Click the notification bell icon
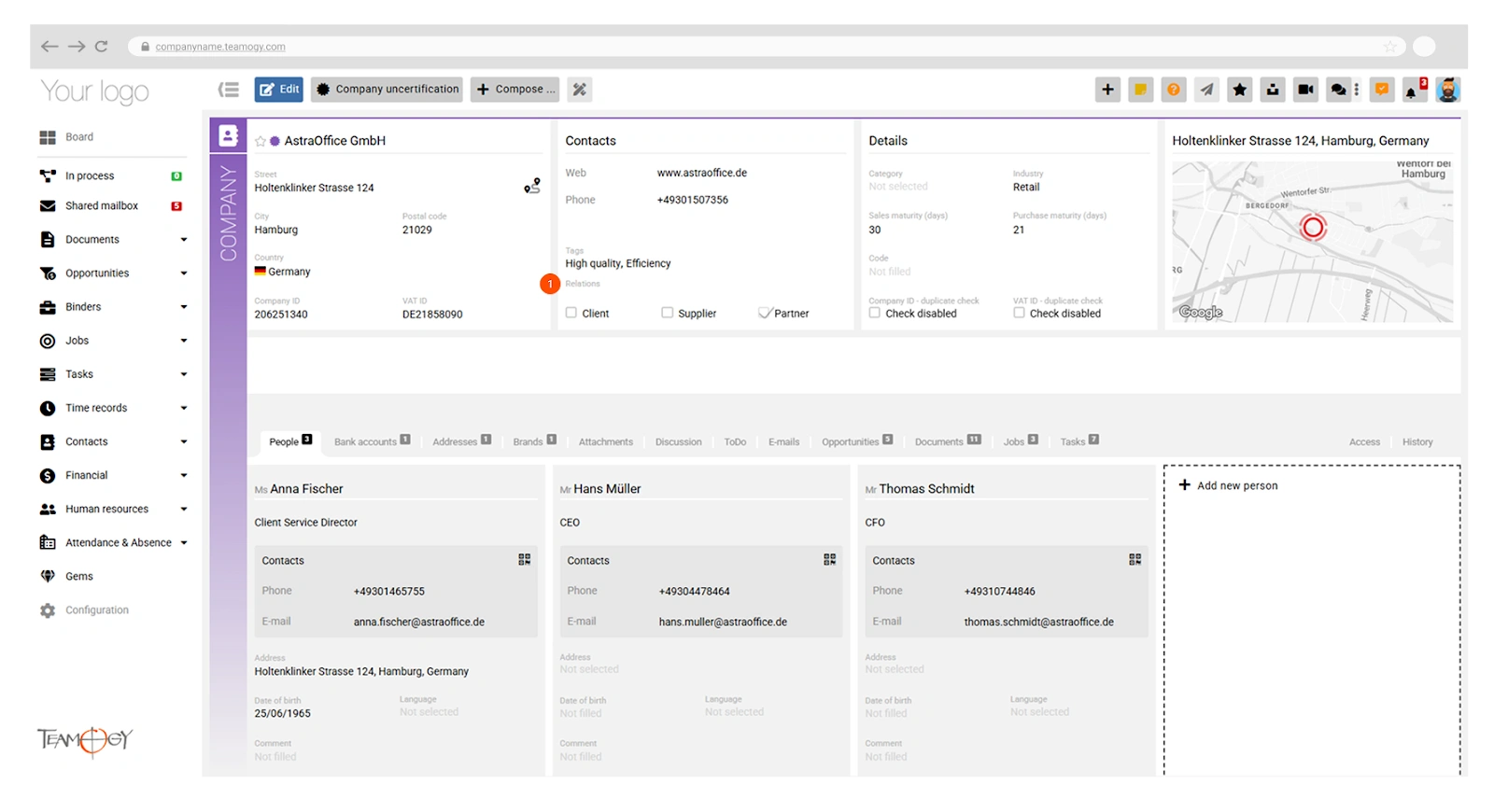This screenshot has width=1494, height=812. [1413, 90]
